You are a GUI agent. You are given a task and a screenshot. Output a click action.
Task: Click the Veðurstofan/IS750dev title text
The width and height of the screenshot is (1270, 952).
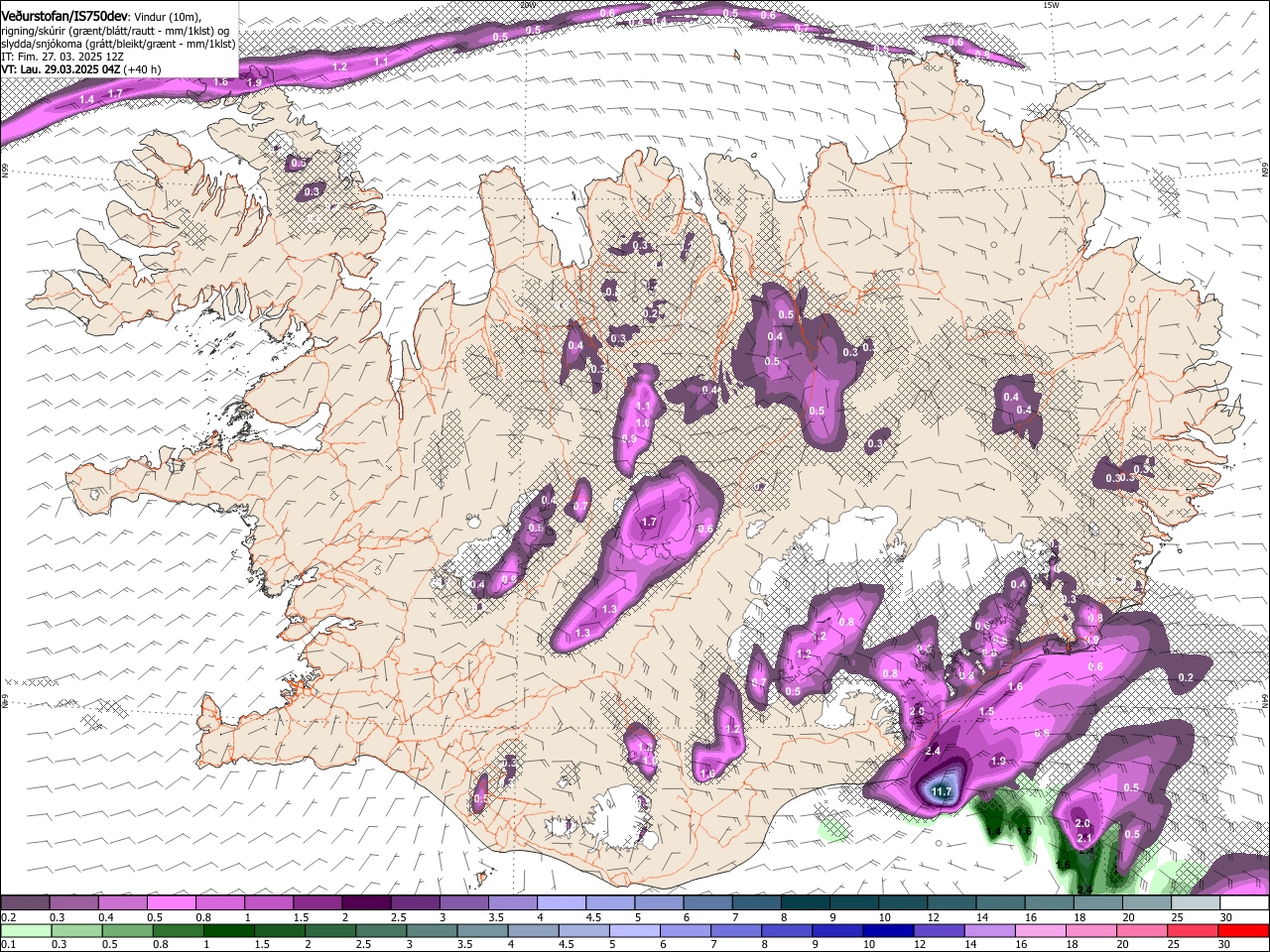64,15
